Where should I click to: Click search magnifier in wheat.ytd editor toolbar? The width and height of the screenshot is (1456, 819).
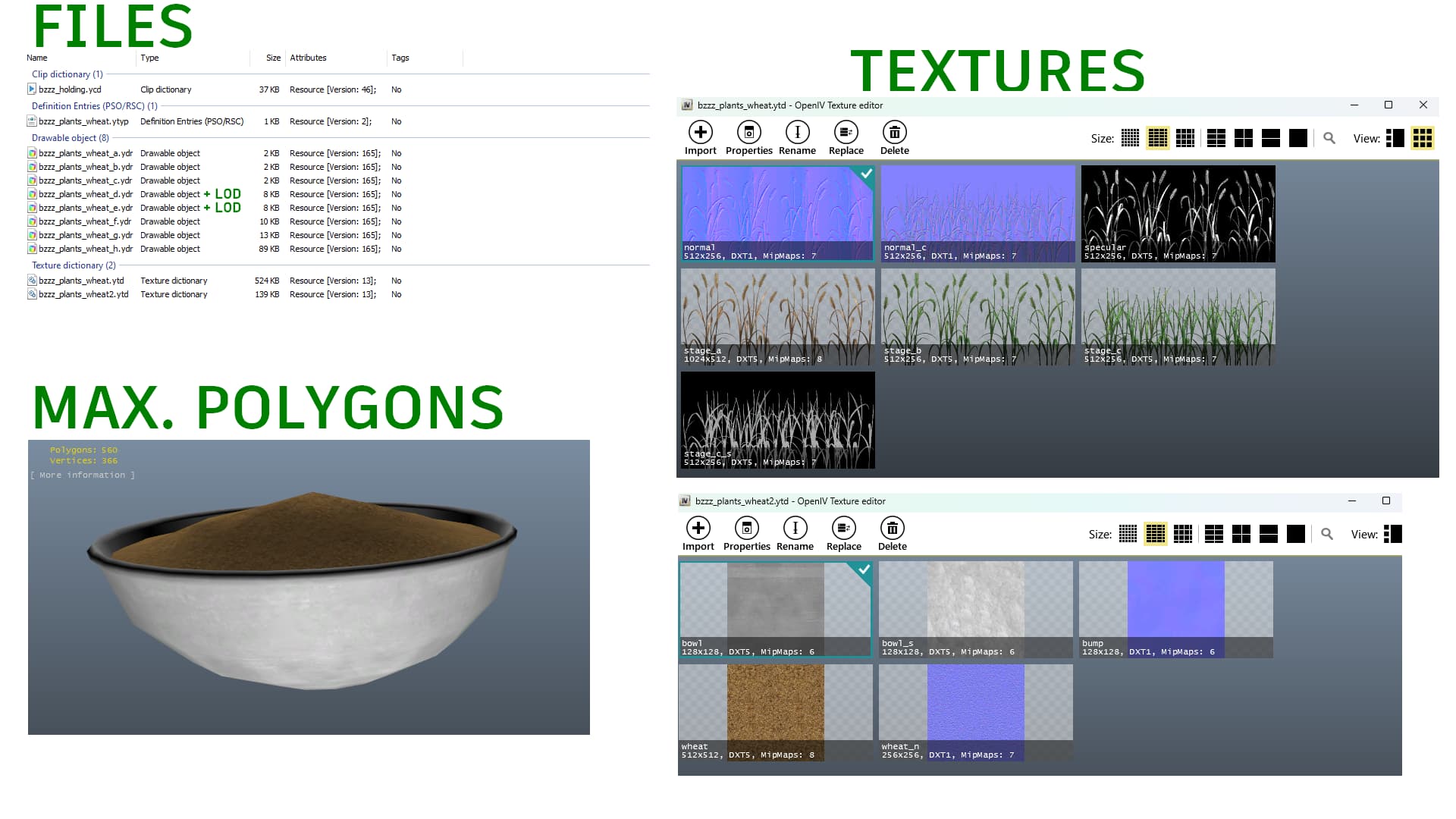[1329, 138]
